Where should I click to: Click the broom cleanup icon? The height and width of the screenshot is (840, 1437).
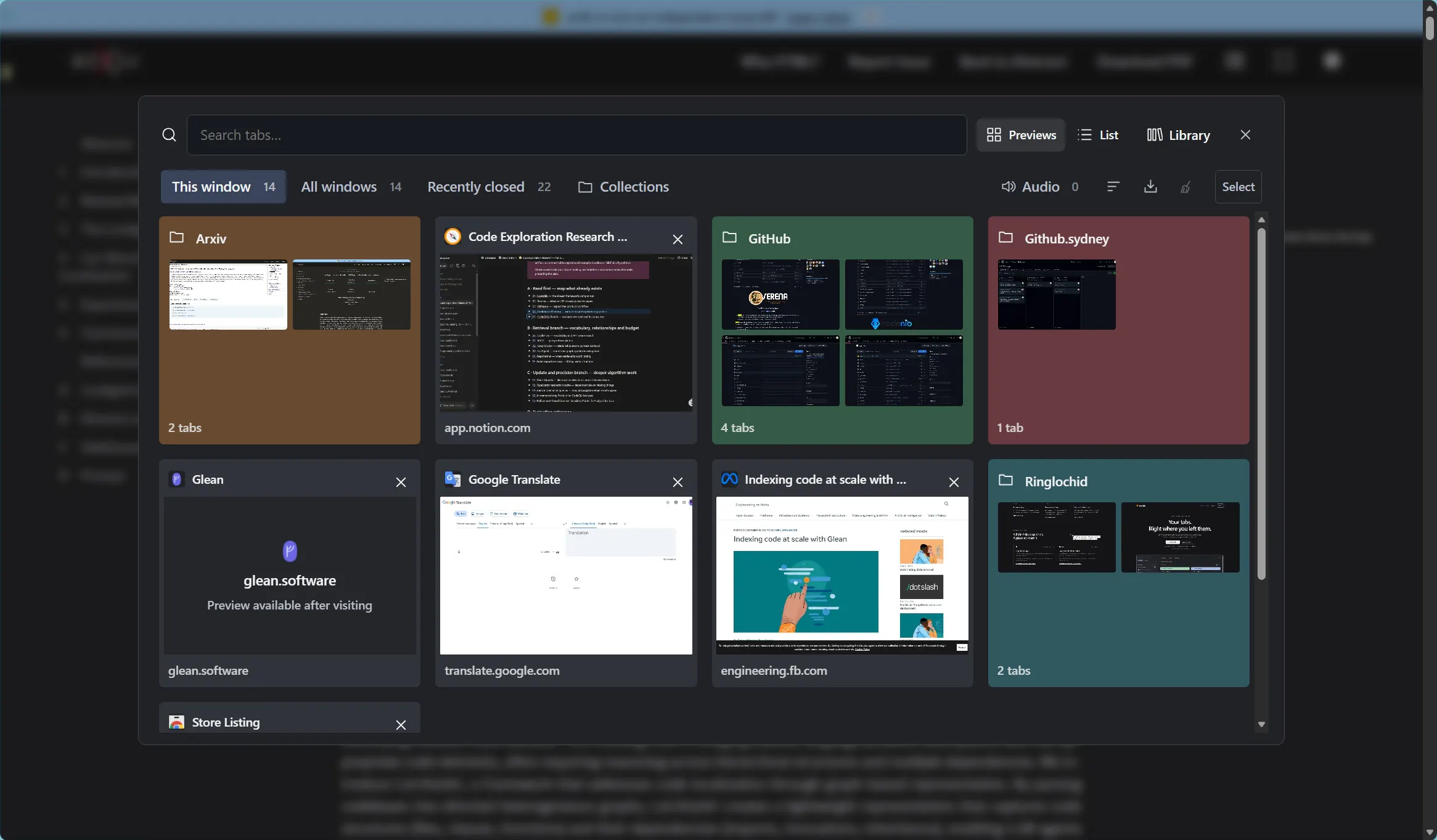pyautogui.click(x=1185, y=187)
